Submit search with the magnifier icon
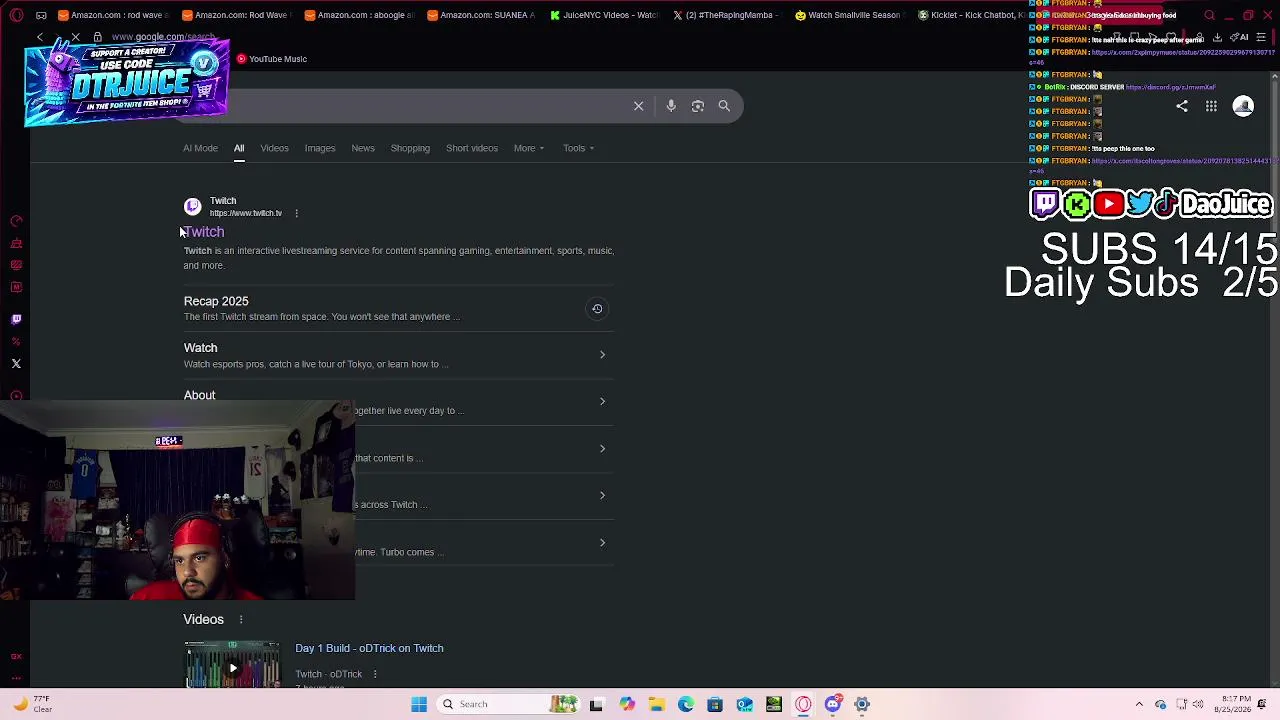 click(724, 106)
